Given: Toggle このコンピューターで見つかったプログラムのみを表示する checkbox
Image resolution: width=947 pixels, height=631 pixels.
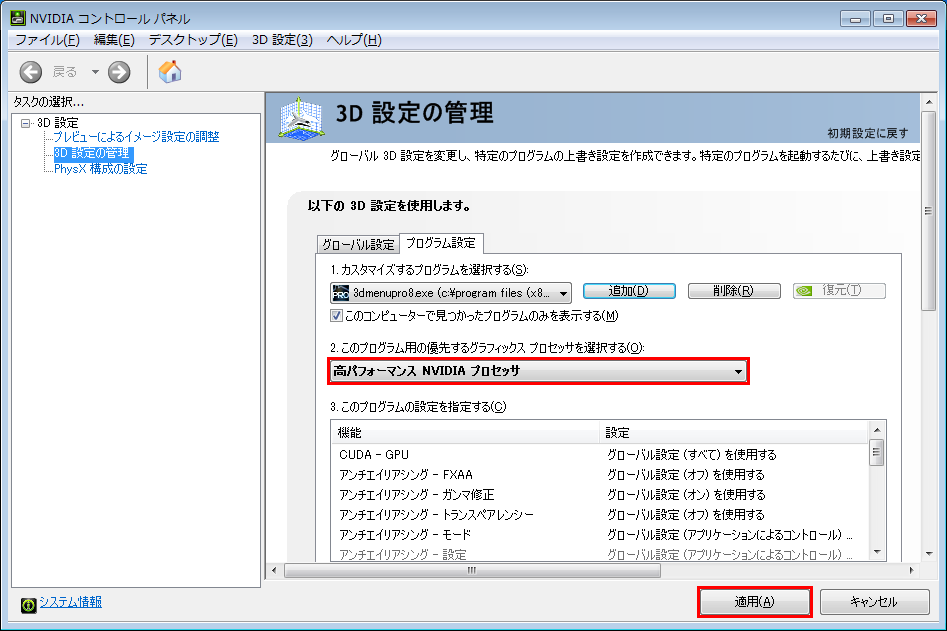Looking at the screenshot, I should pos(336,316).
